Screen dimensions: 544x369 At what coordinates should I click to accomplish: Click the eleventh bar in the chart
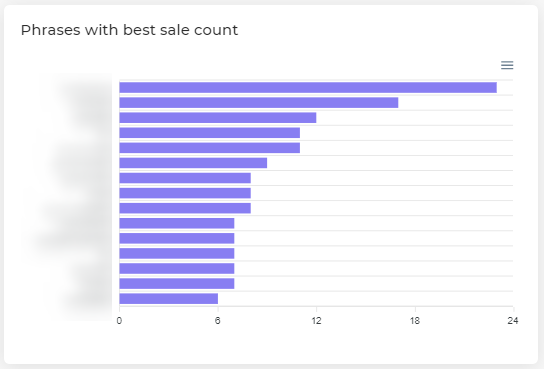pyautogui.click(x=177, y=239)
